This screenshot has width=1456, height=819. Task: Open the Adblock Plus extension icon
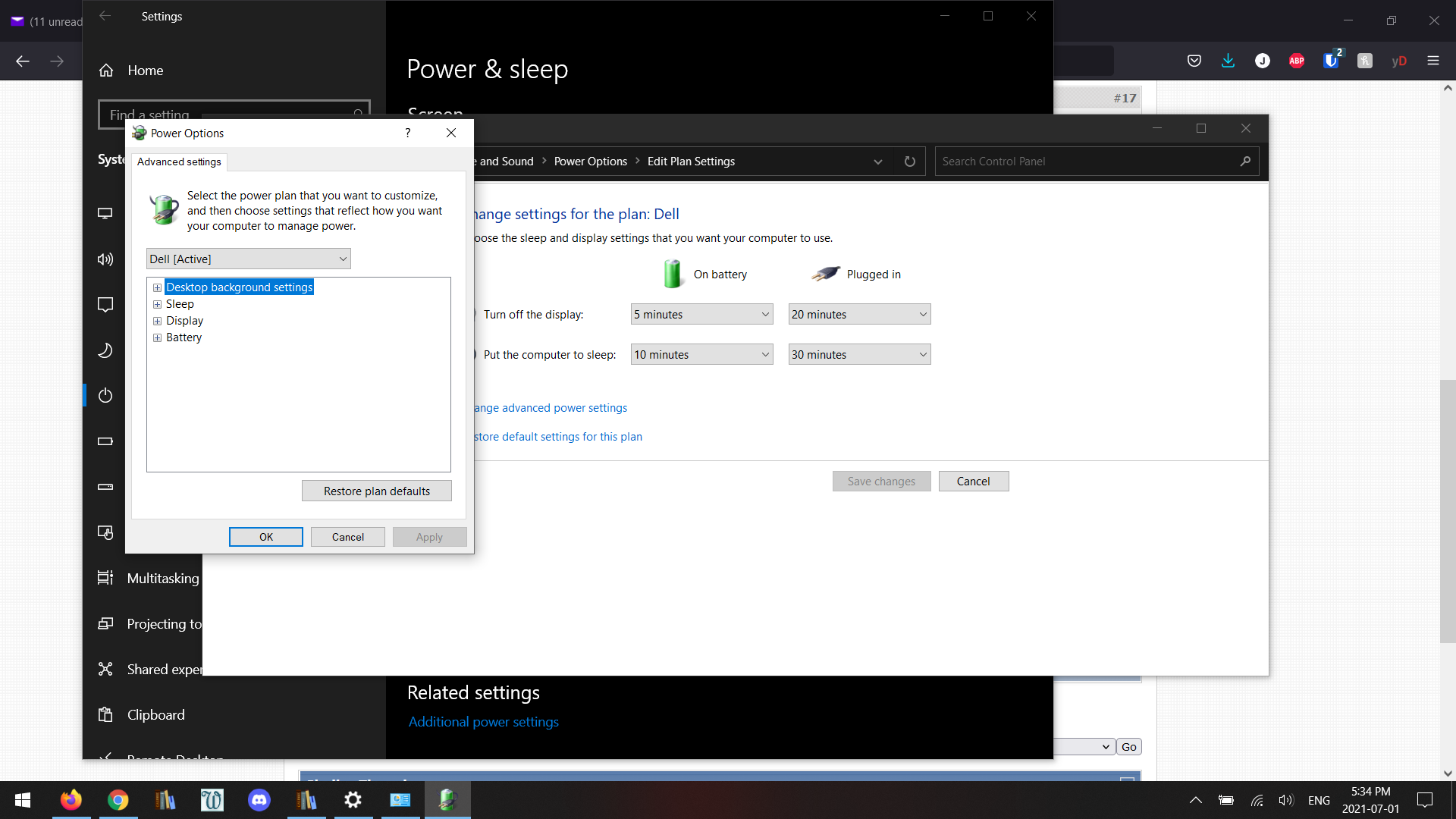pos(1297,61)
